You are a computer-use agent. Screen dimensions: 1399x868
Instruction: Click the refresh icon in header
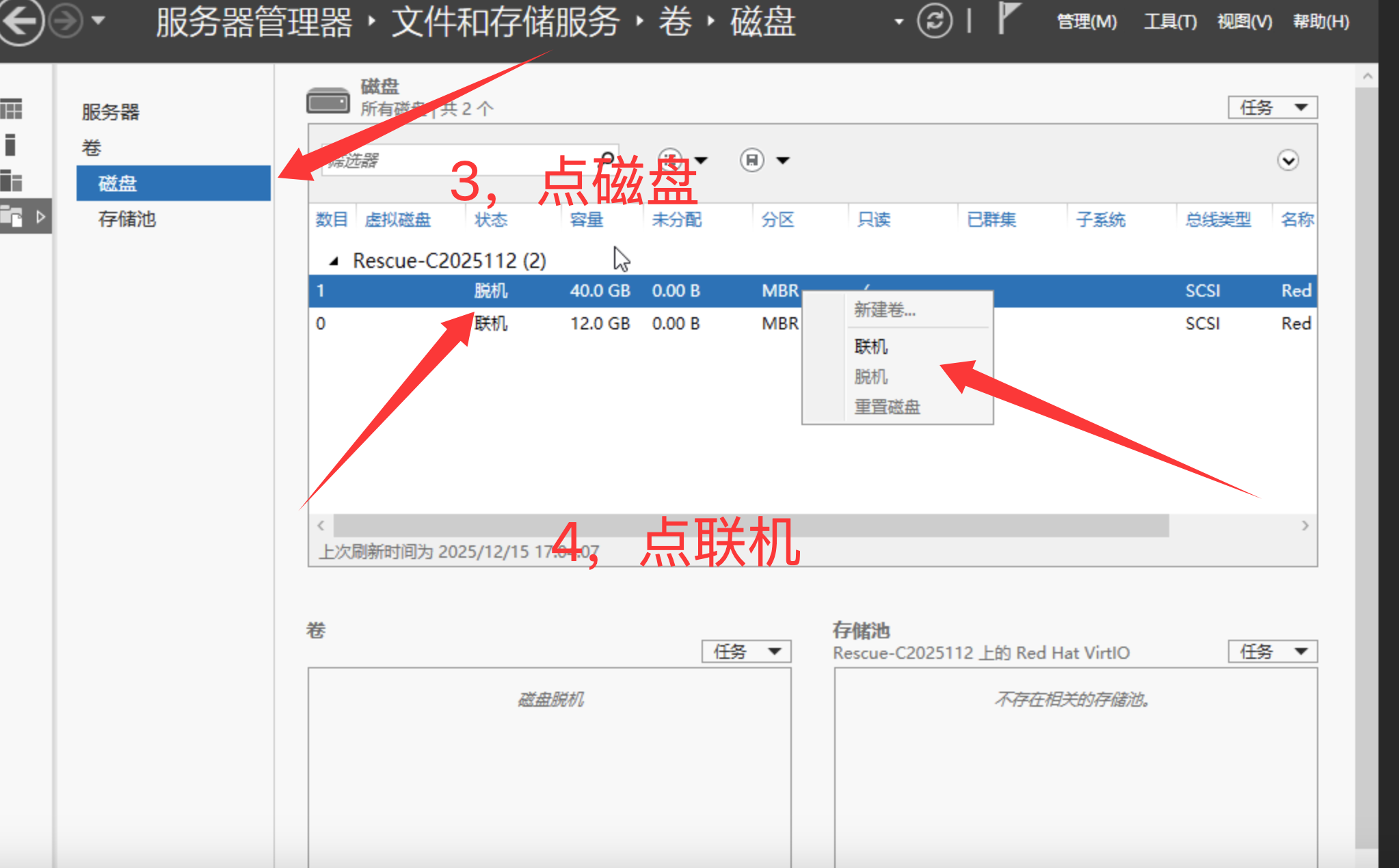934,21
